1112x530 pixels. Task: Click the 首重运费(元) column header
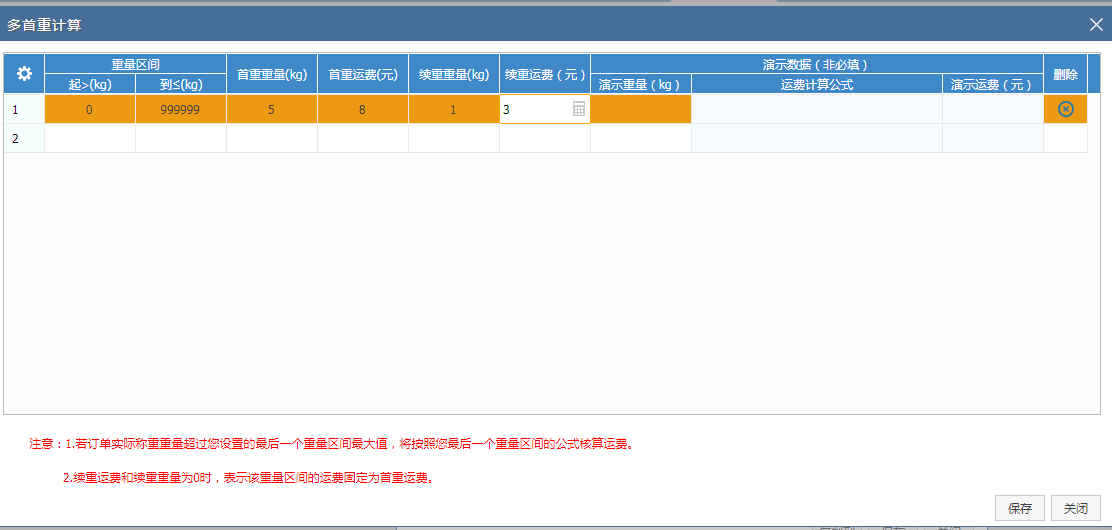pyautogui.click(x=362, y=74)
